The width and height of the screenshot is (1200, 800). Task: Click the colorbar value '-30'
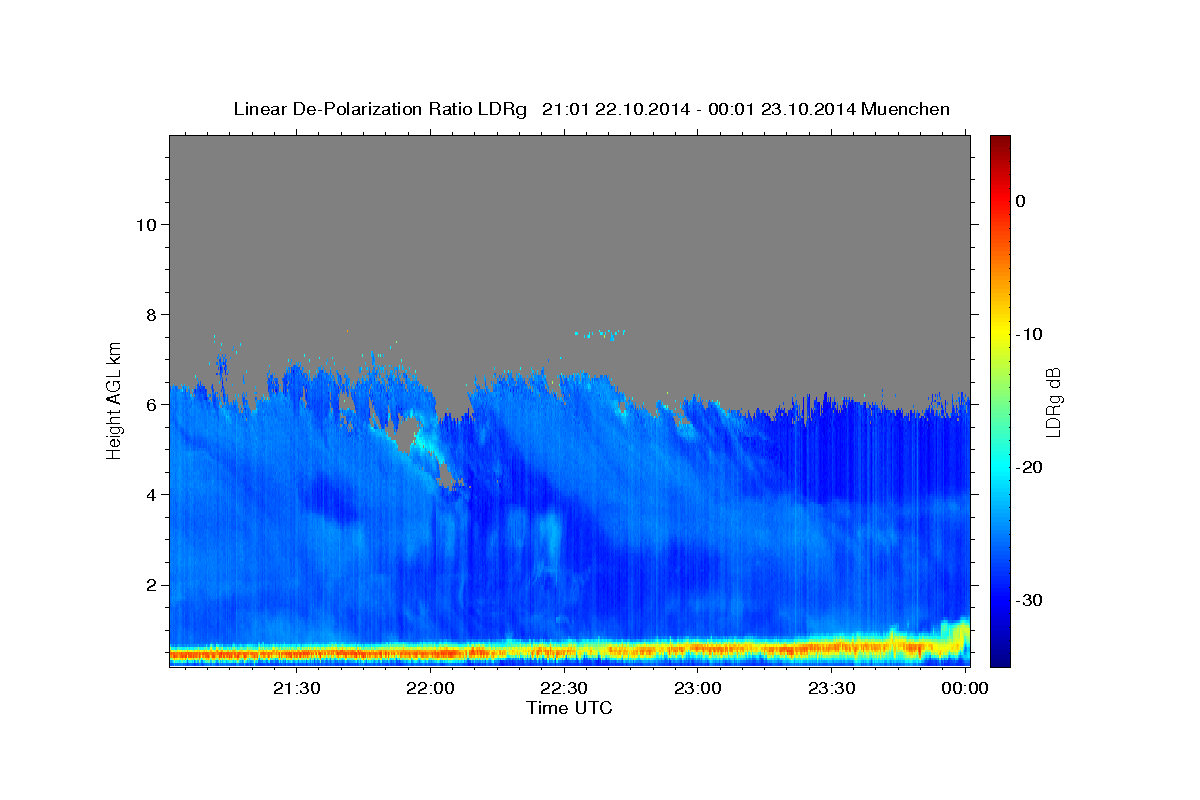(x=1029, y=600)
